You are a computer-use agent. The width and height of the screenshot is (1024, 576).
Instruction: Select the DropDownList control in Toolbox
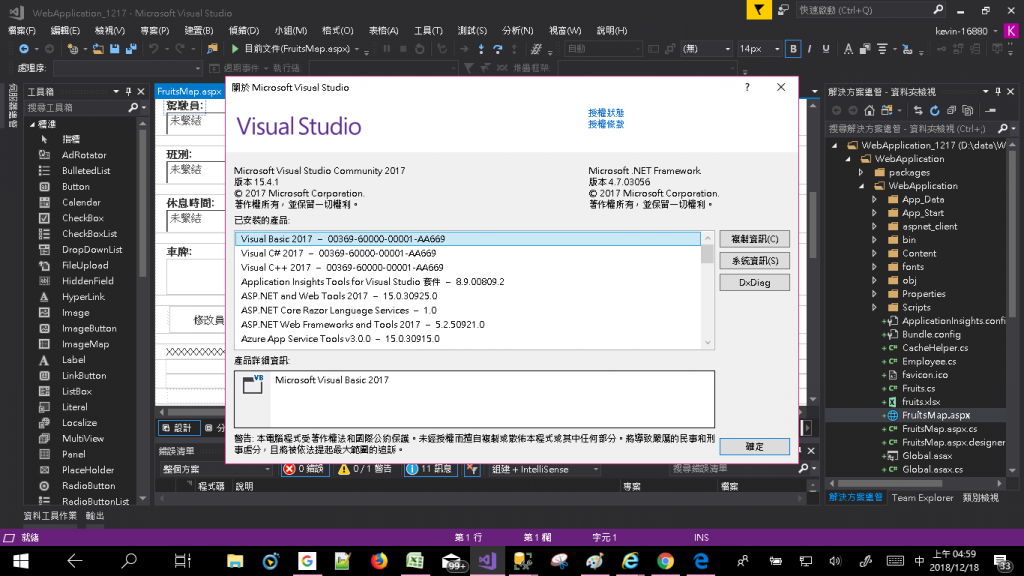[x=92, y=249]
